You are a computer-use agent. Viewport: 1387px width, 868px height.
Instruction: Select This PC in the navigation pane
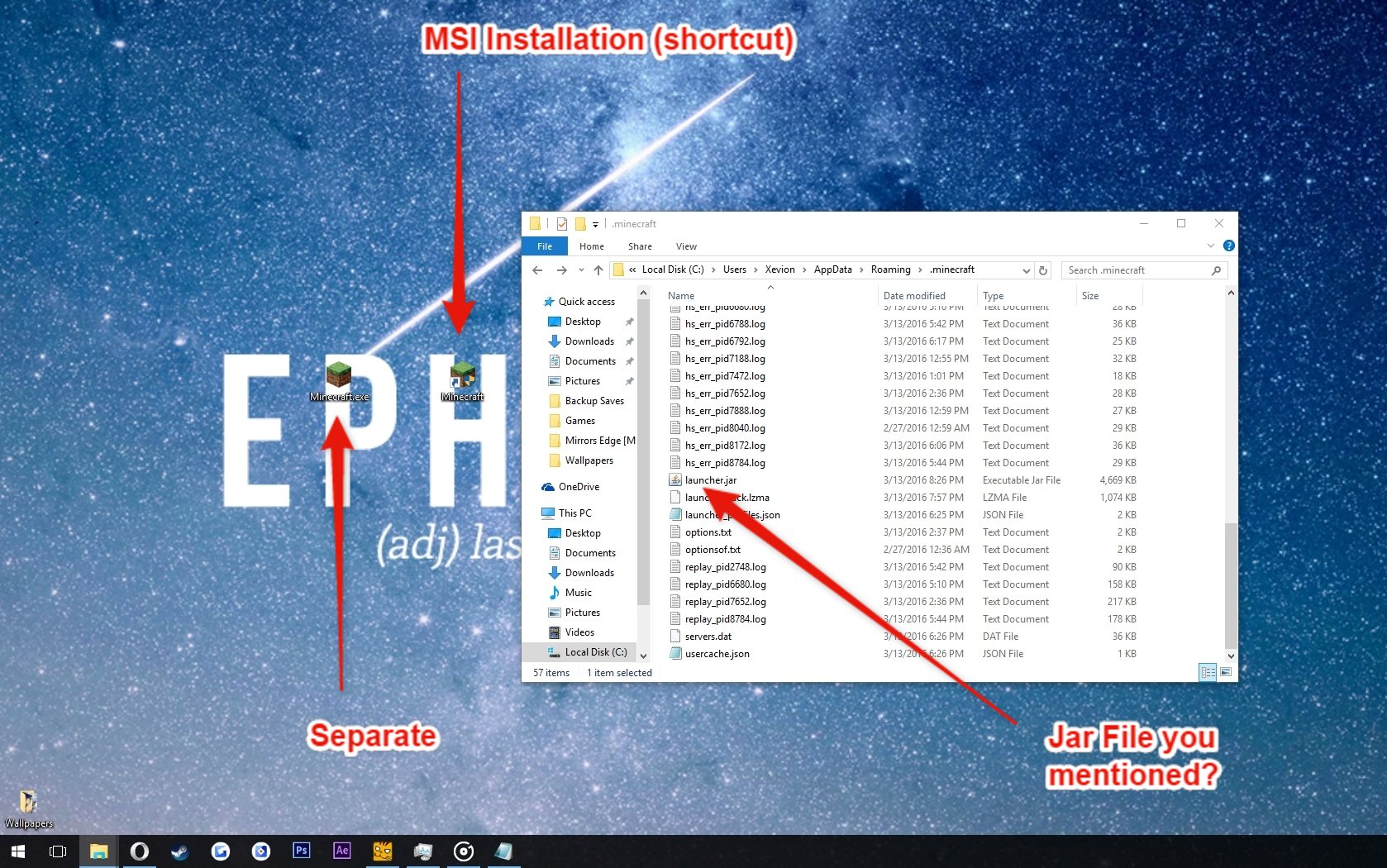(x=575, y=513)
